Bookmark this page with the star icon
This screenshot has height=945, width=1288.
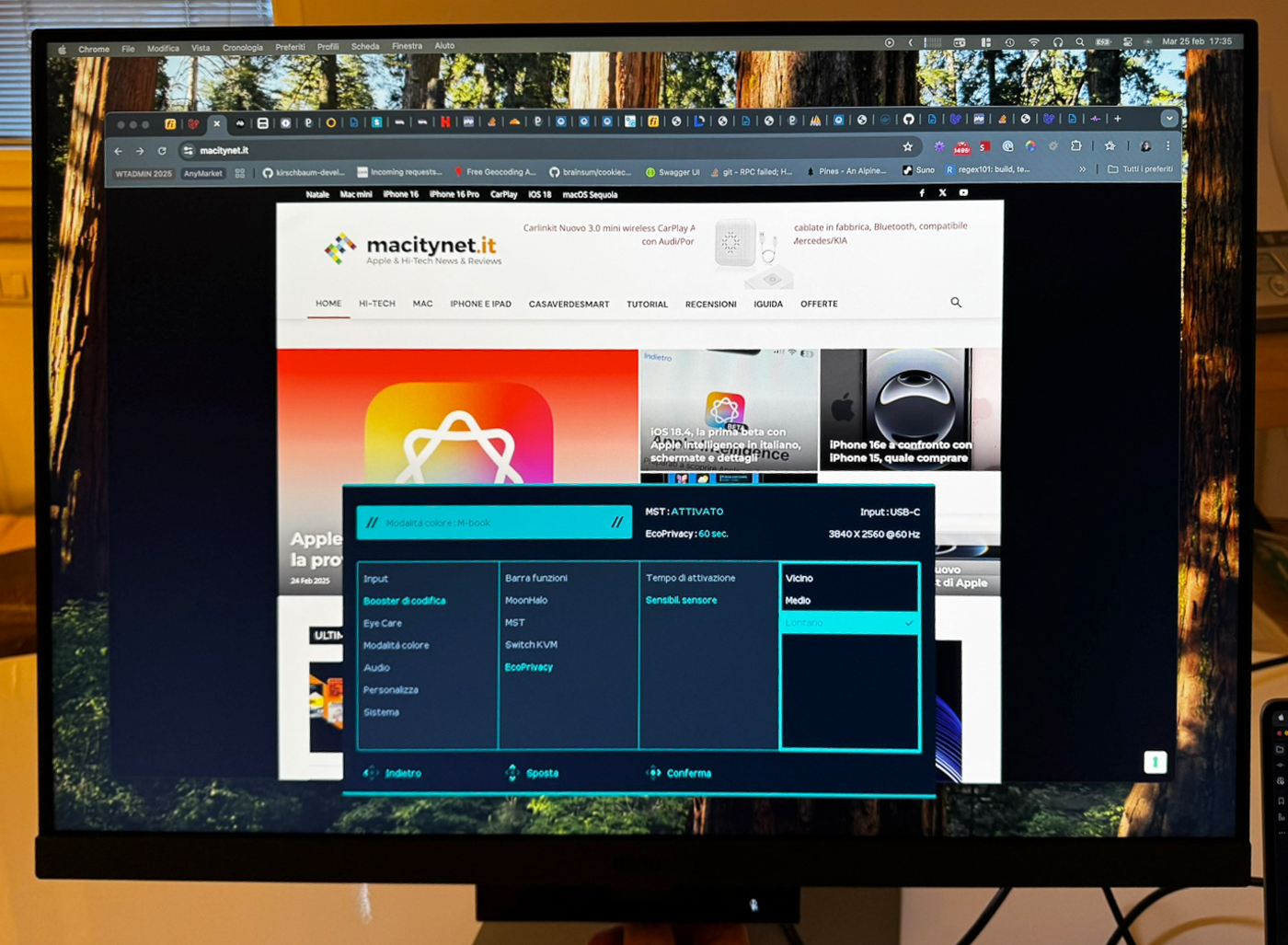point(908,146)
